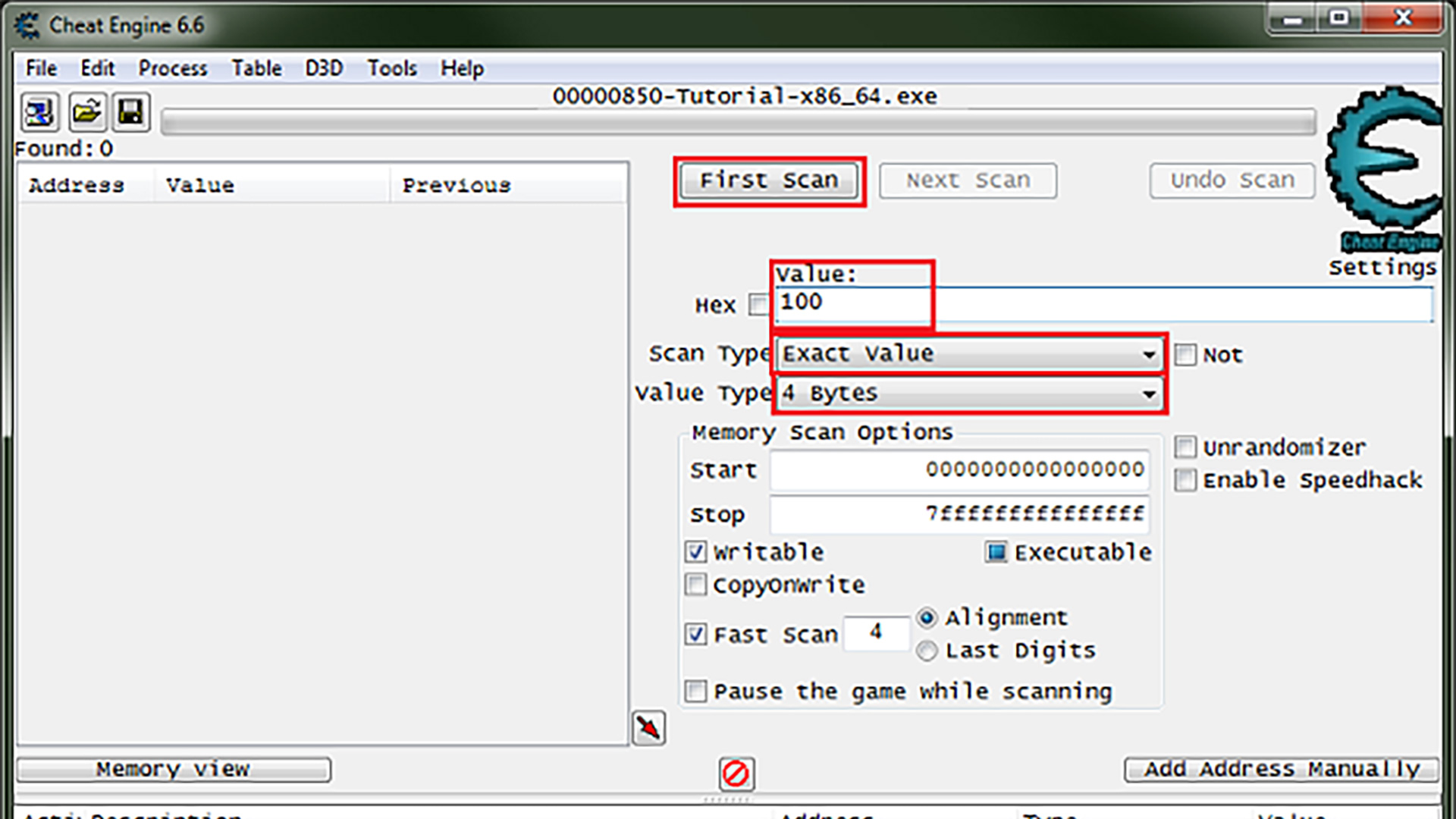
Task: Select the Last Digits radio button
Action: click(927, 651)
